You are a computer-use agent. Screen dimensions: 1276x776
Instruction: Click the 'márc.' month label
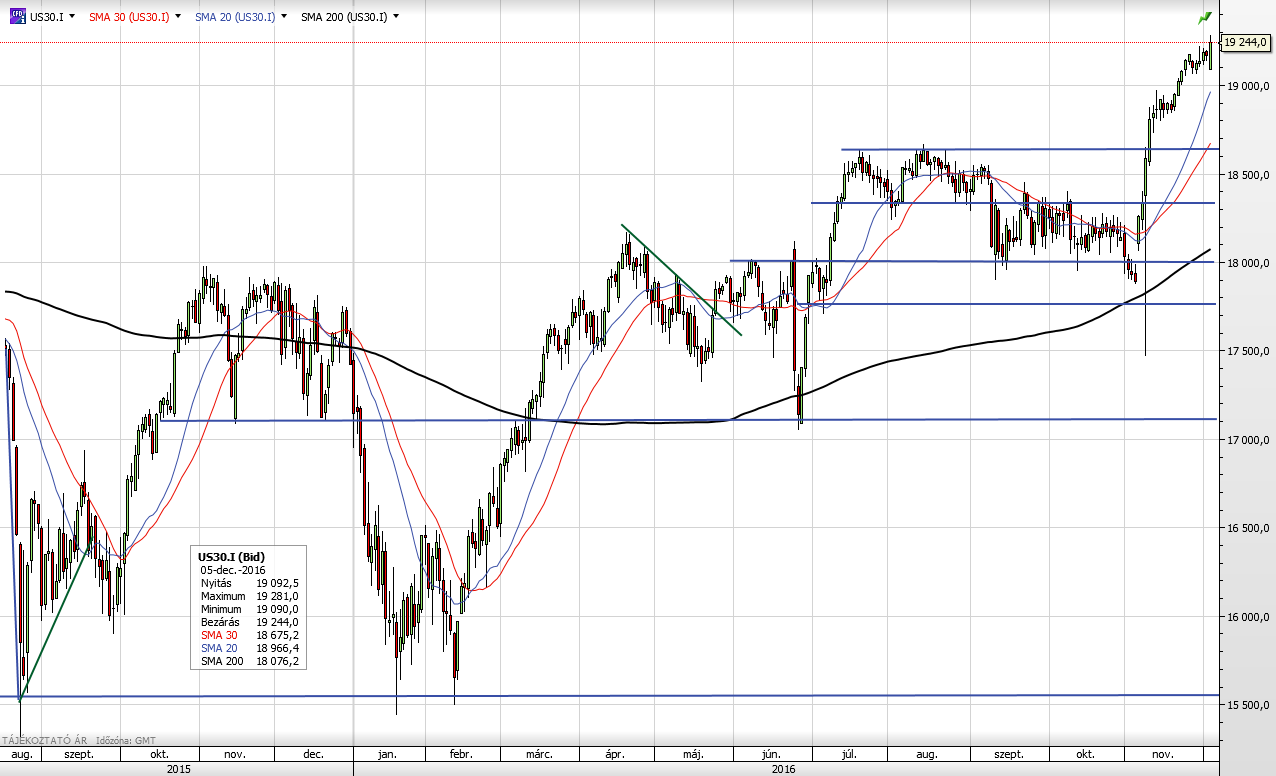[x=539, y=754]
